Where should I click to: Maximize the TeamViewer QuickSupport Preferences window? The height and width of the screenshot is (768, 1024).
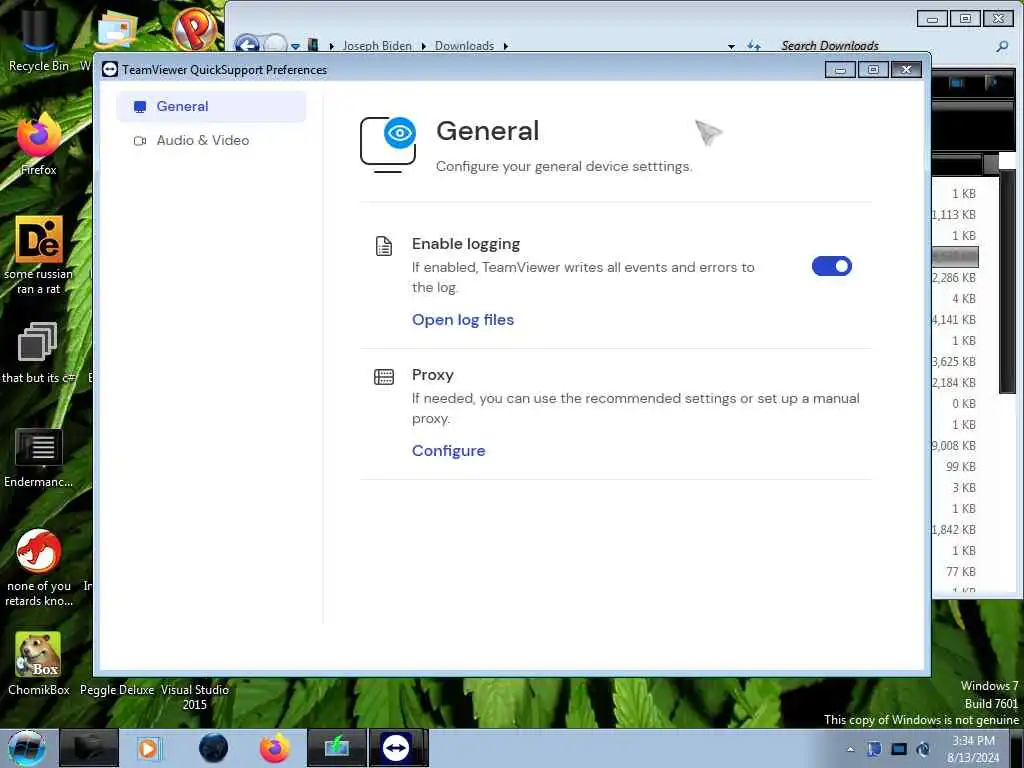coord(873,69)
